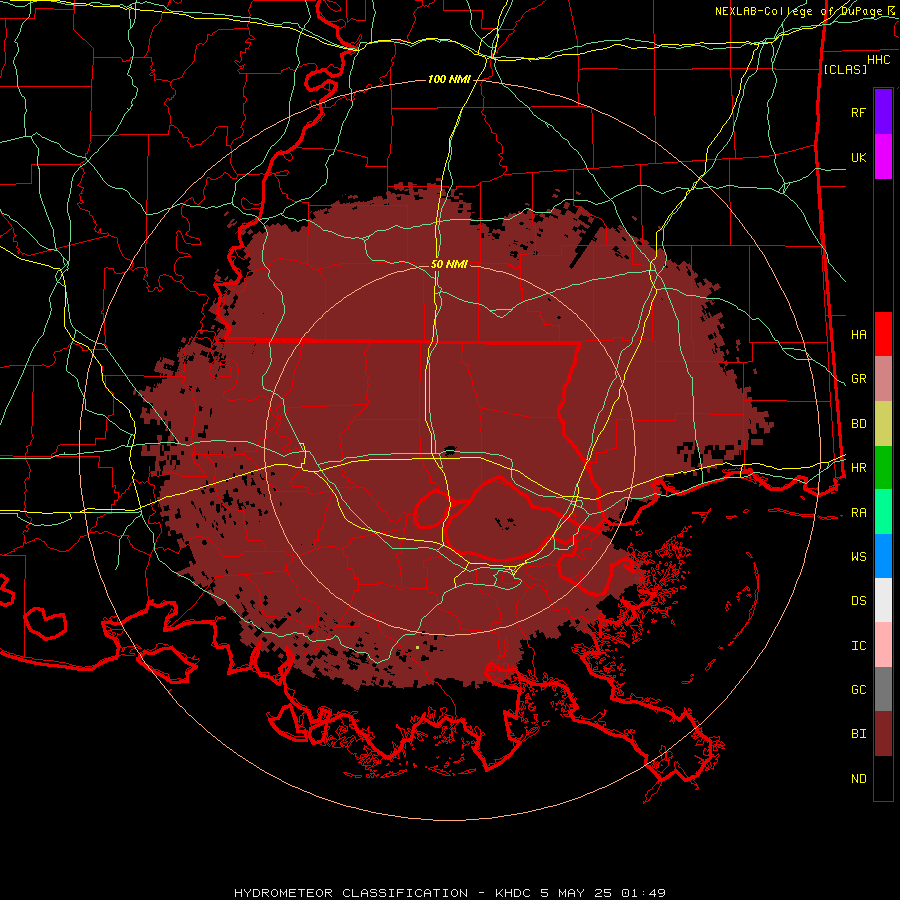The width and height of the screenshot is (900, 900).
Task: Click the '5 MAY 25' date text
Action: point(575,893)
